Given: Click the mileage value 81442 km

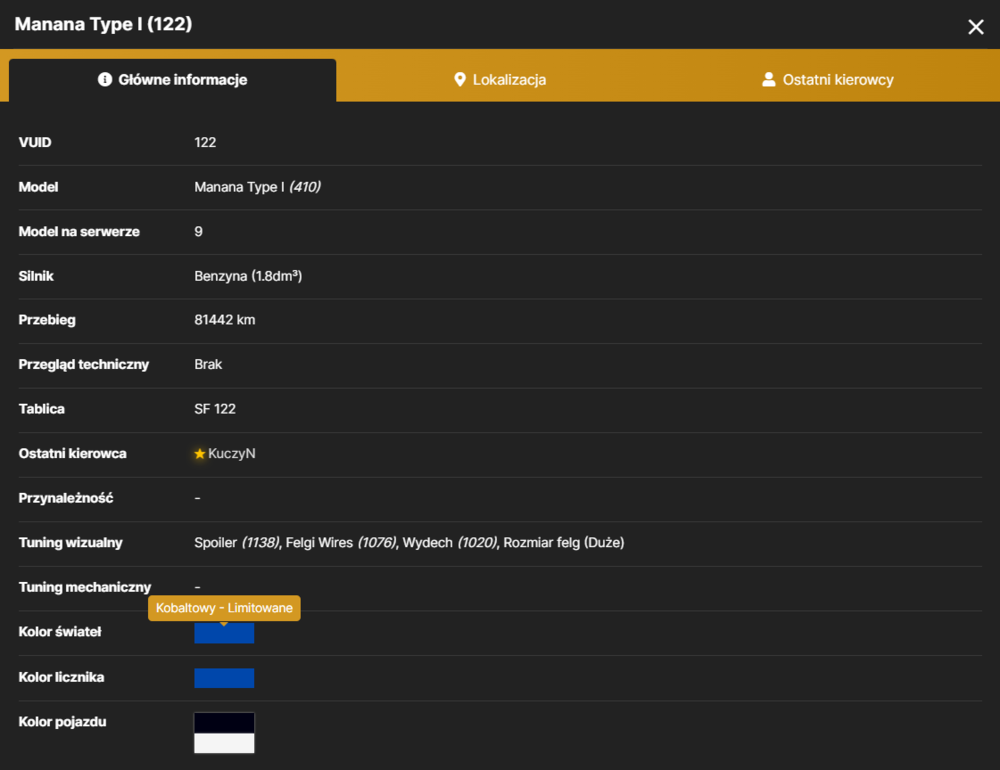Looking at the screenshot, I should (224, 320).
